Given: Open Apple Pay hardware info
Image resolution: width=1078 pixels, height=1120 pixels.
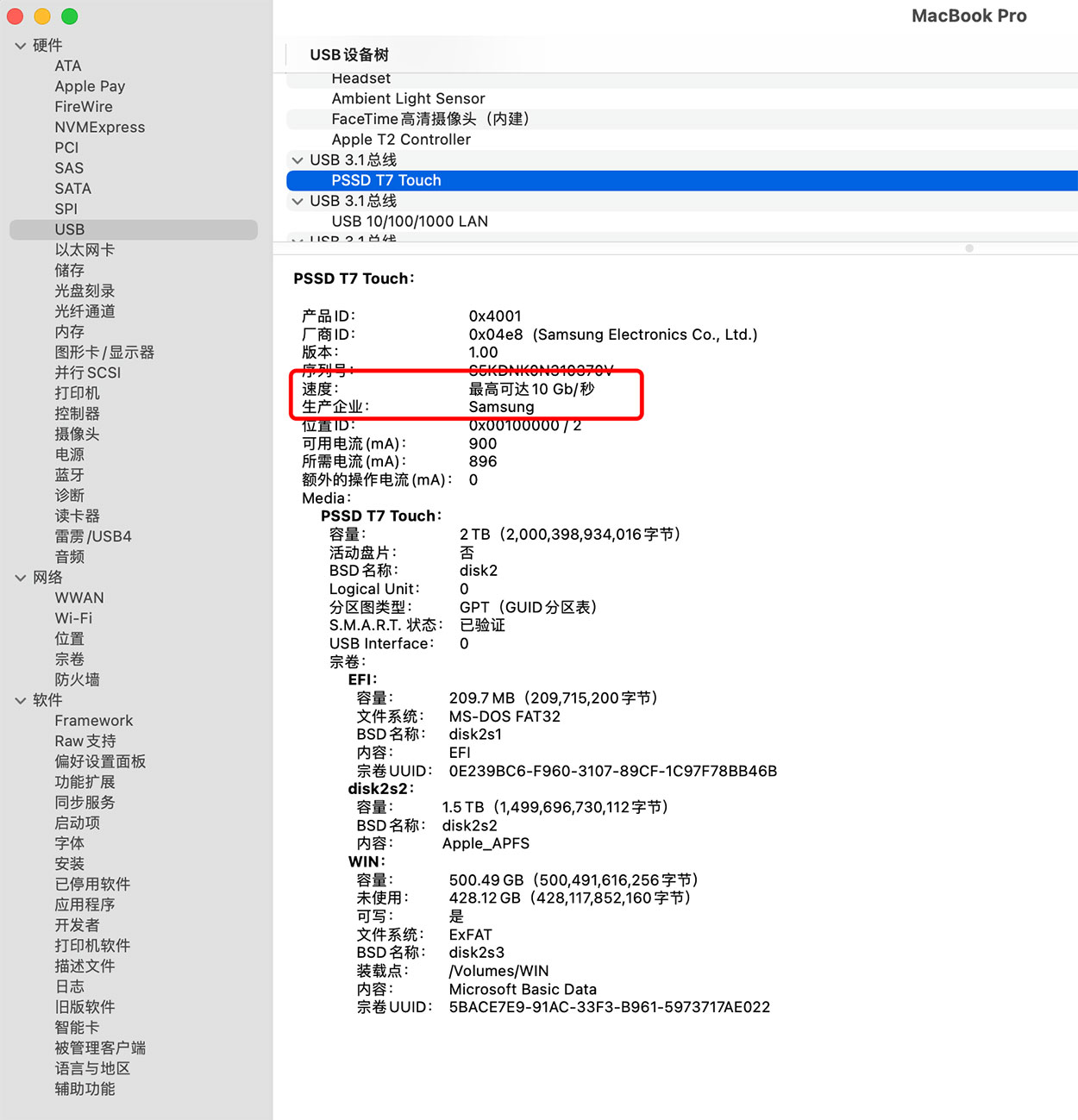Looking at the screenshot, I should pos(90,86).
